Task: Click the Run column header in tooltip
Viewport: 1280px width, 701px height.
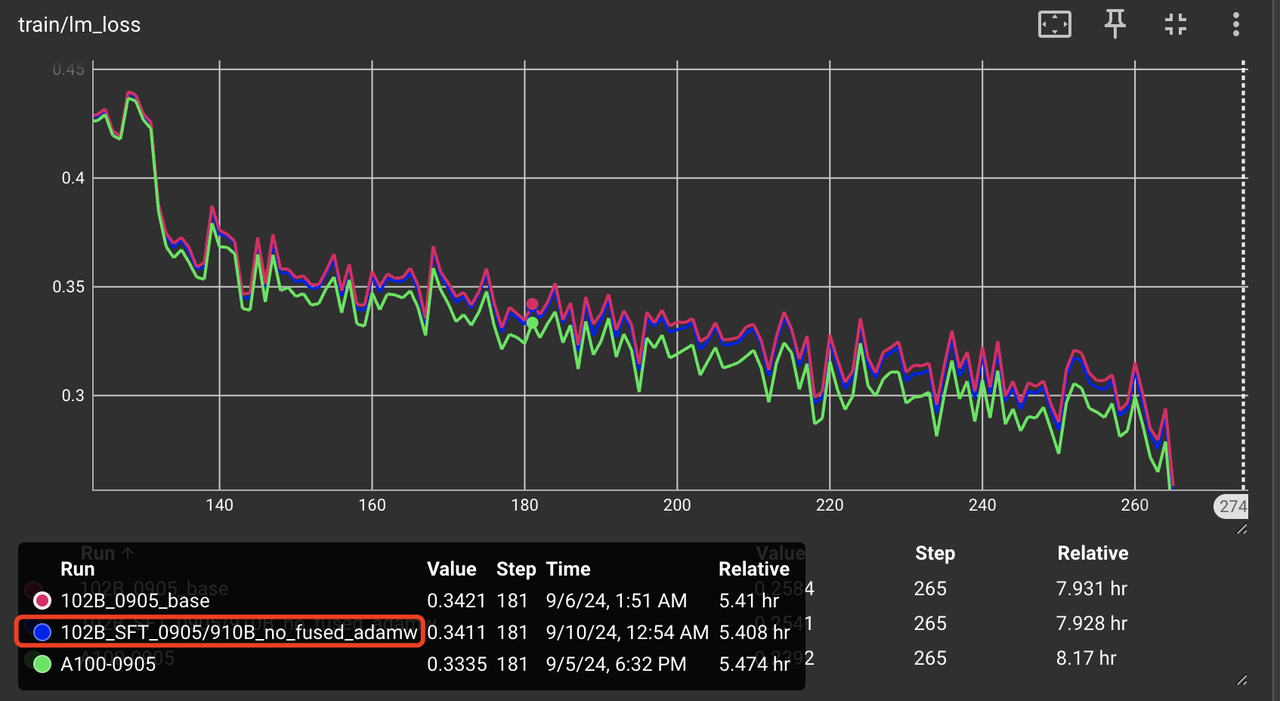Action: point(77,569)
